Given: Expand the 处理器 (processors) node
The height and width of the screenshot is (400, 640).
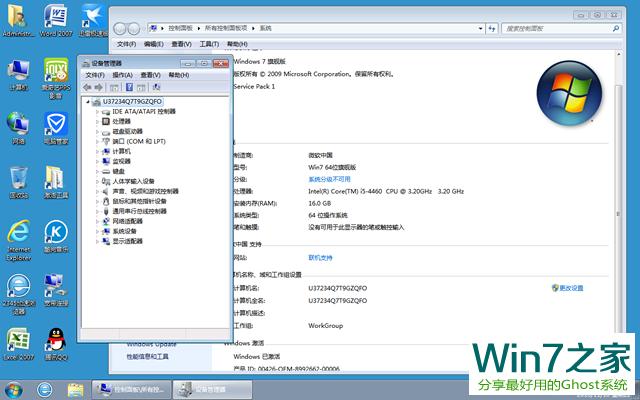Looking at the screenshot, I should click(x=97, y=122).
